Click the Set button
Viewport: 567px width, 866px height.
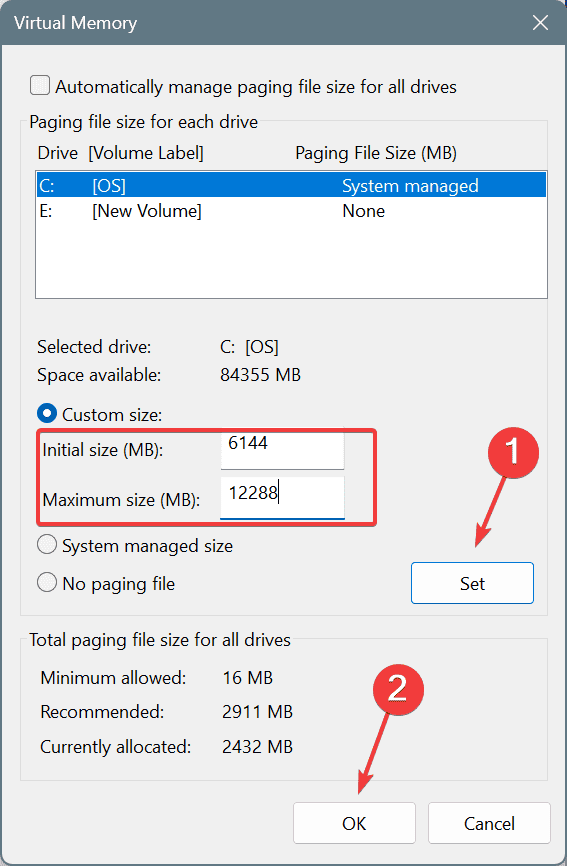472,583
